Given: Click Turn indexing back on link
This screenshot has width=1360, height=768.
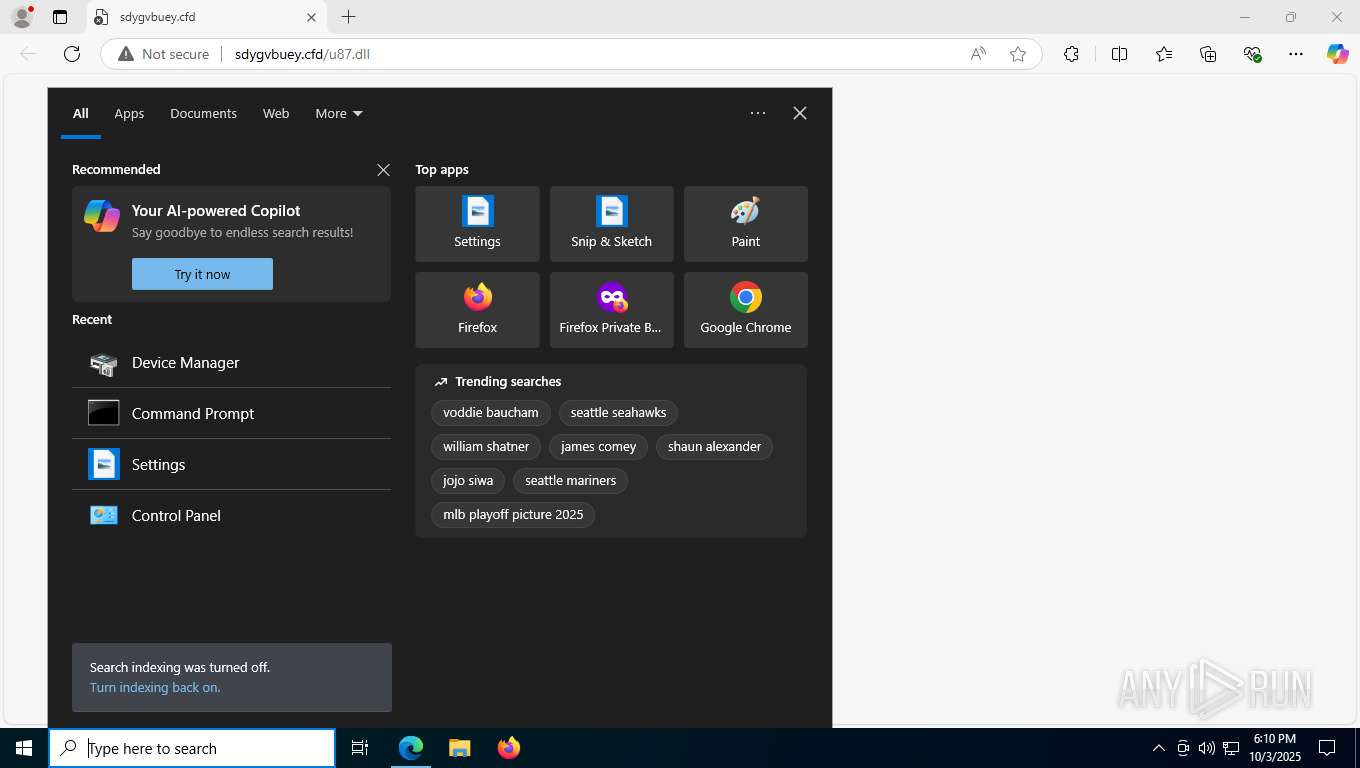Looking at the screenshot, I should 155,688.
